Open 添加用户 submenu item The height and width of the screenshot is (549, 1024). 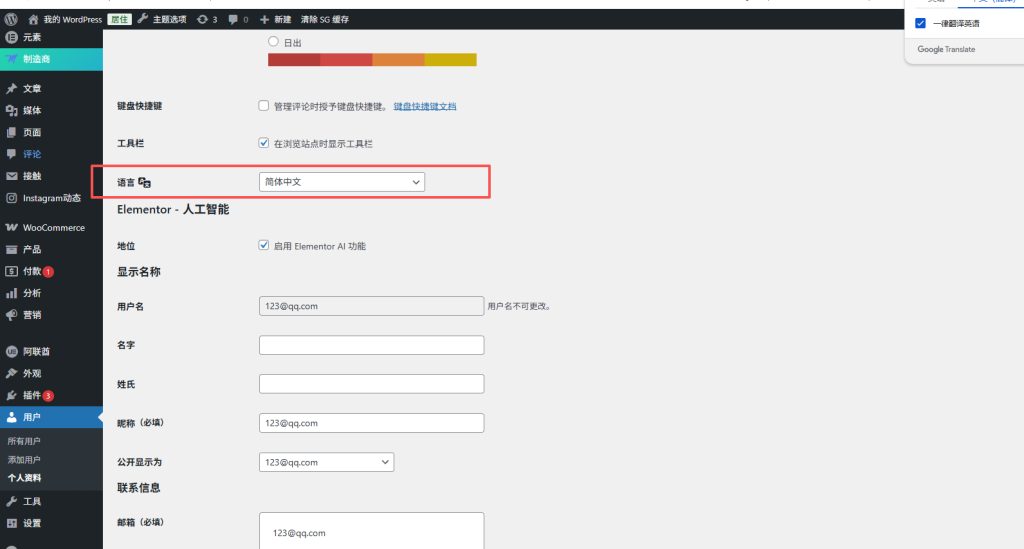pyautogui.click(x=24, y=460)
